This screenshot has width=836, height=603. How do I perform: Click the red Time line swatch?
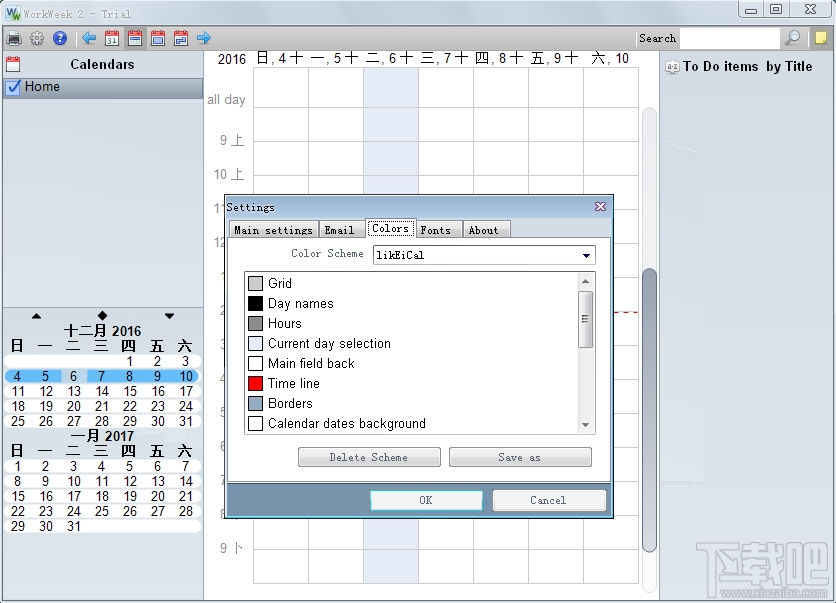tap(255, 383)
